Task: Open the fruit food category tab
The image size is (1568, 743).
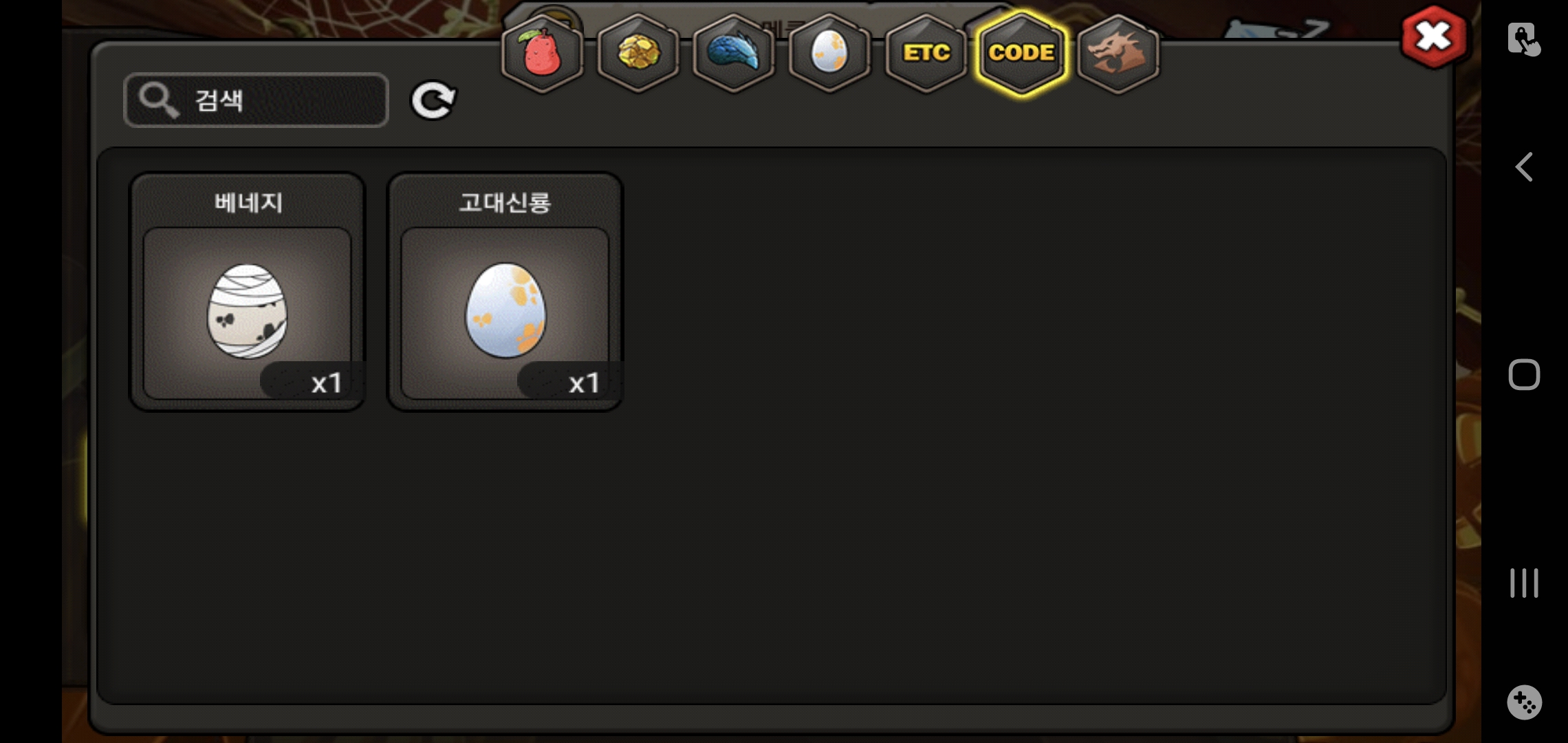Action: pos(543,53)
